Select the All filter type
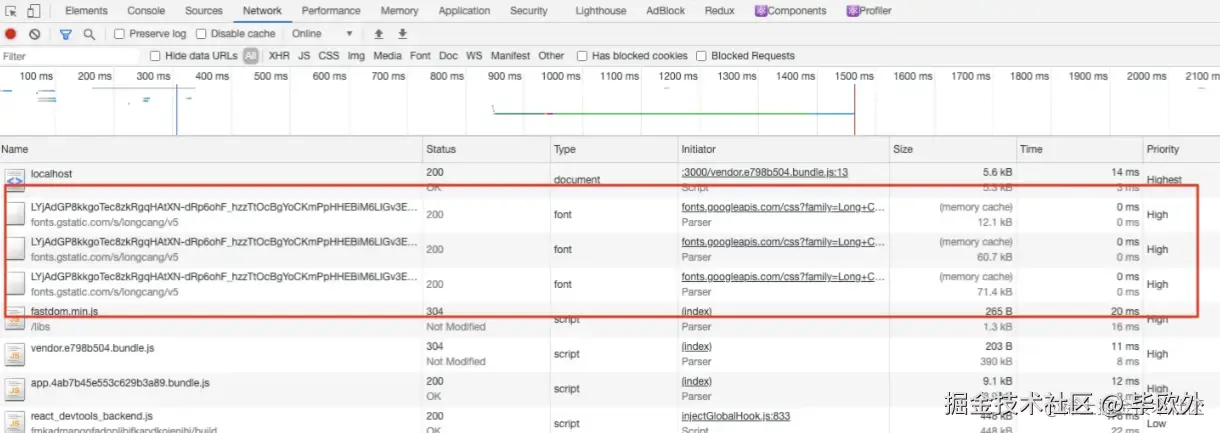1220x433 pixels. coord(251,56)
